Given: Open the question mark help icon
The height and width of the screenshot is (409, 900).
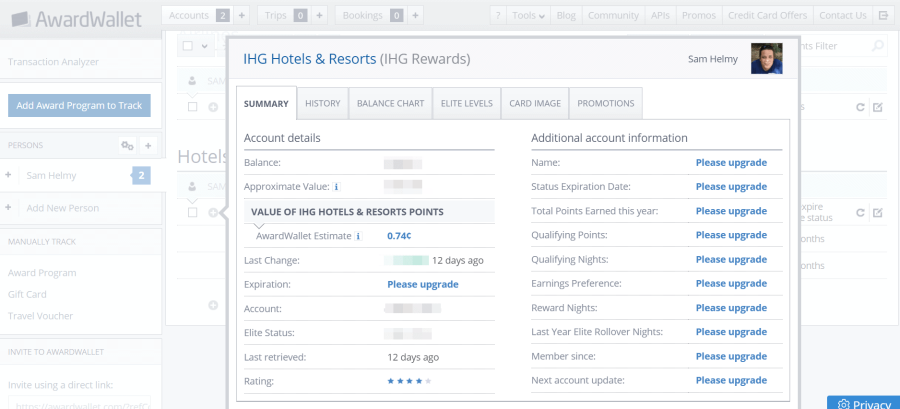Looking at the screenshot, I should (498, 15).
